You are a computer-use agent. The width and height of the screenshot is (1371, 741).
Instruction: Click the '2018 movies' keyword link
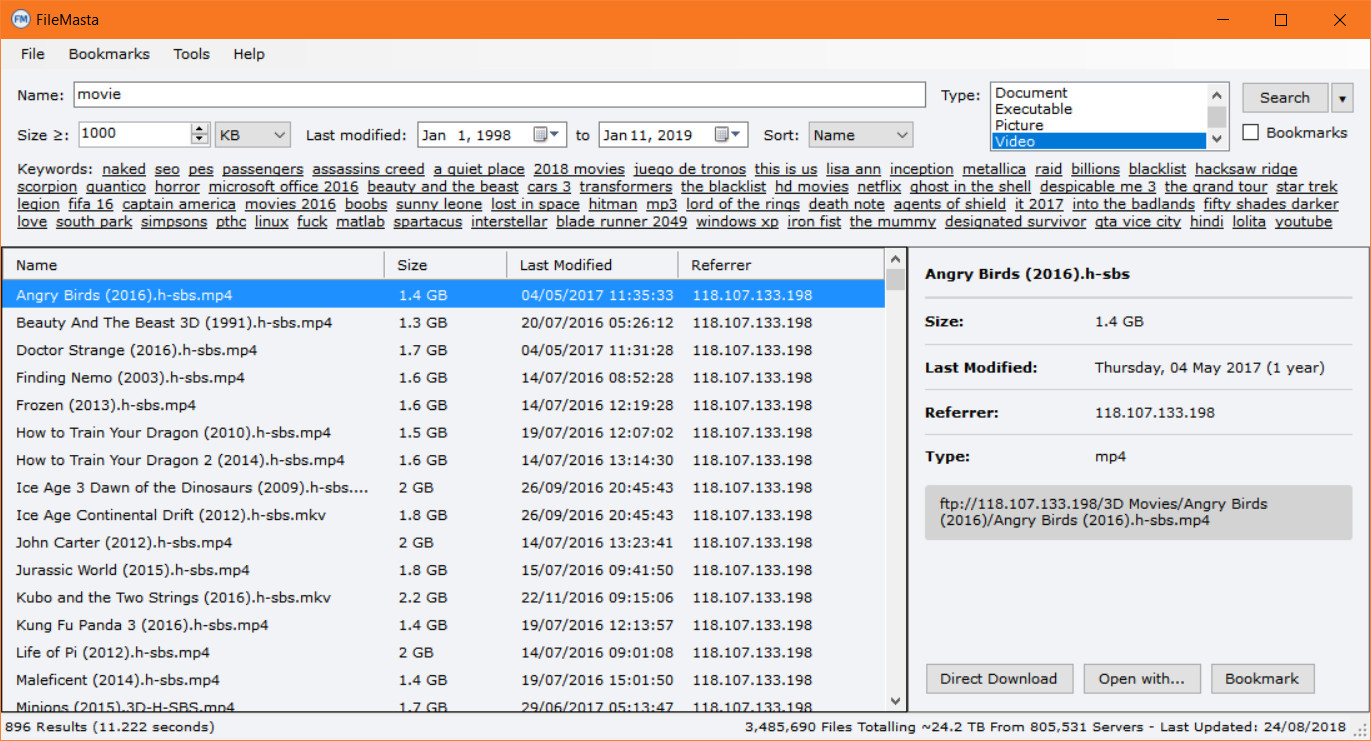pyautogui.click(x=579, y=169)
